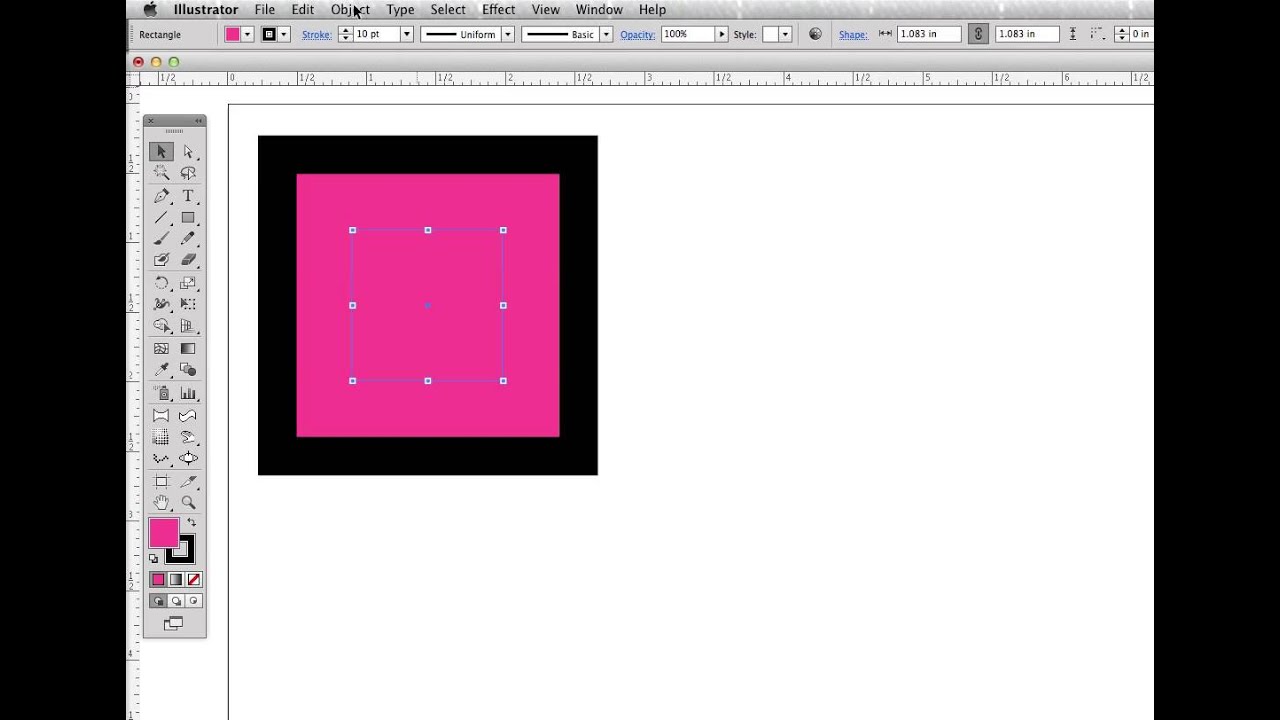Select the Blob Brush tool
This screenshot has width=1280, height=720.
coord(161,260)
